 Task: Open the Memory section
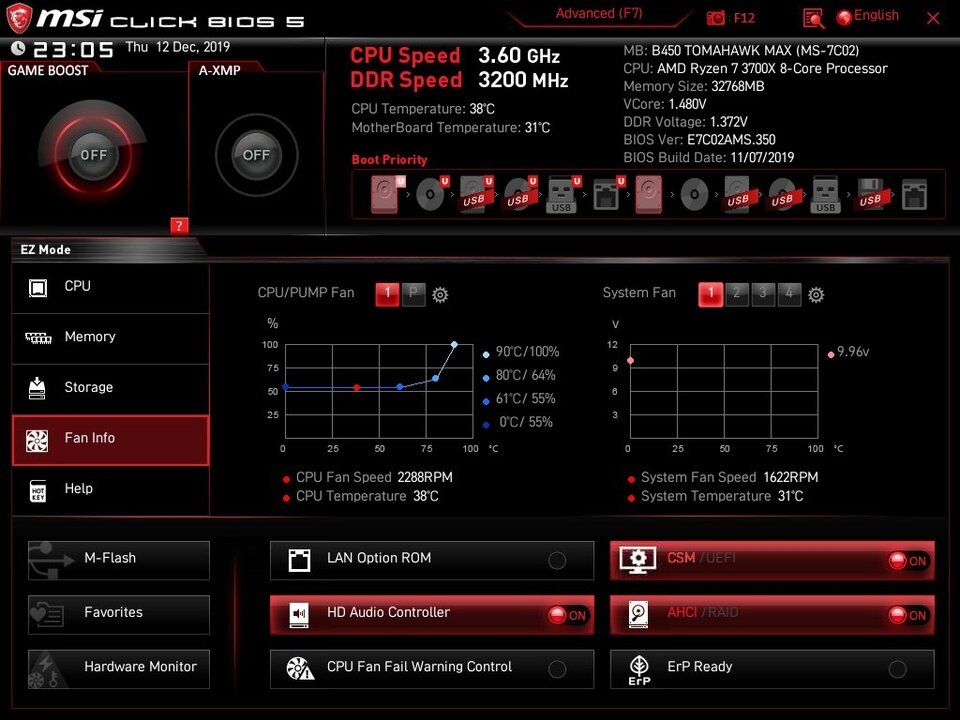point(110,339)
